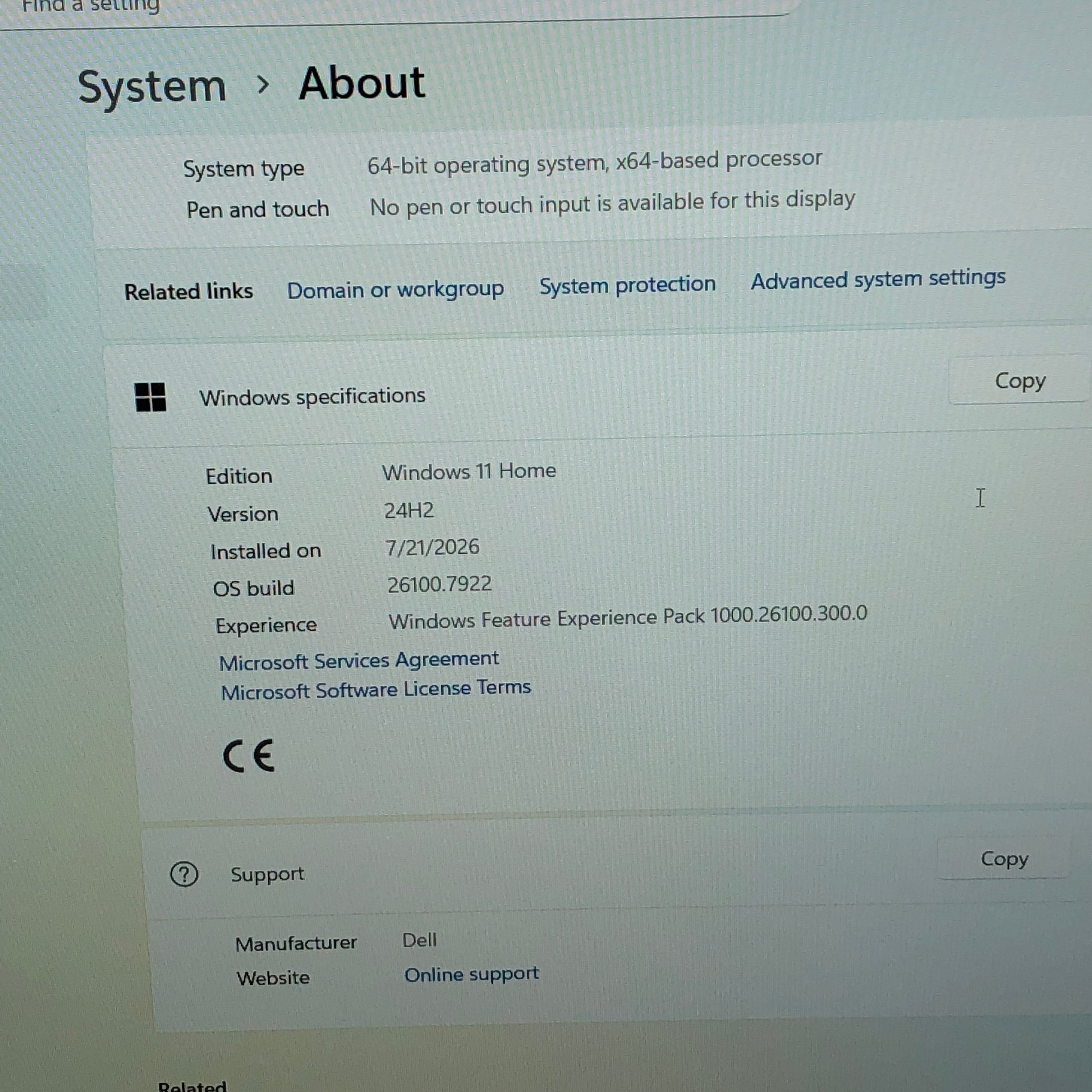
Task: Open Microsoft Services Agreement link
Action: [x=359, y=660]
